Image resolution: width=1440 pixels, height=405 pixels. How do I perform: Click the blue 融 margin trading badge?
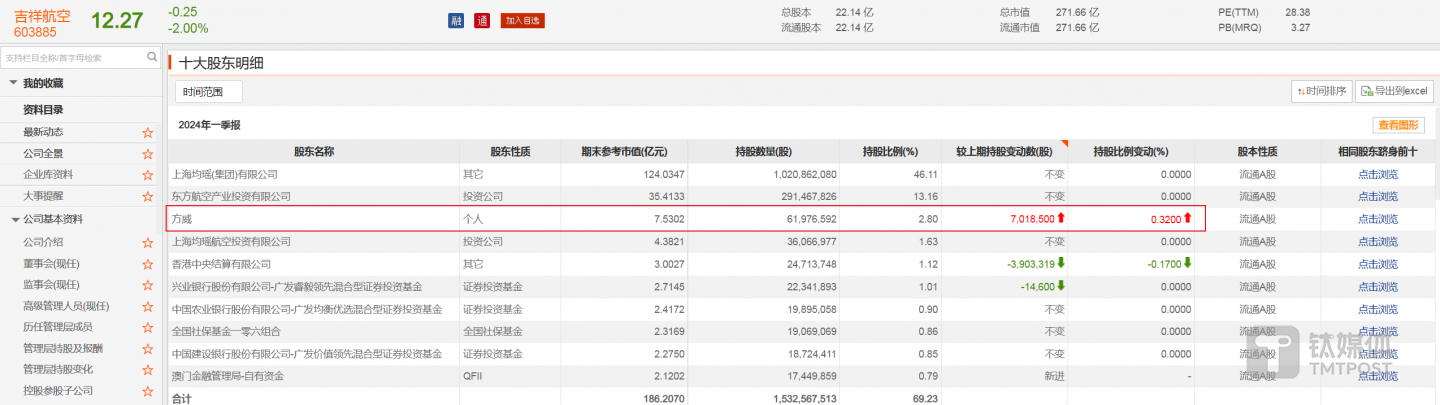point(456,21)
